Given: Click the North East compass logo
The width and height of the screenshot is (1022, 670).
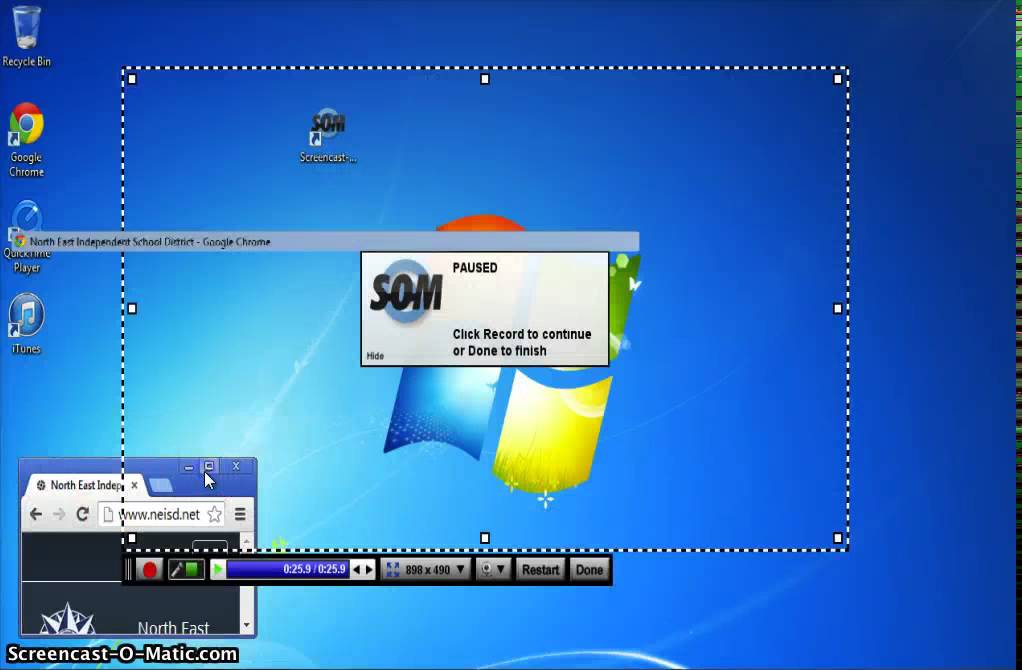Looking at the screenshot, I should click(67, 619).
